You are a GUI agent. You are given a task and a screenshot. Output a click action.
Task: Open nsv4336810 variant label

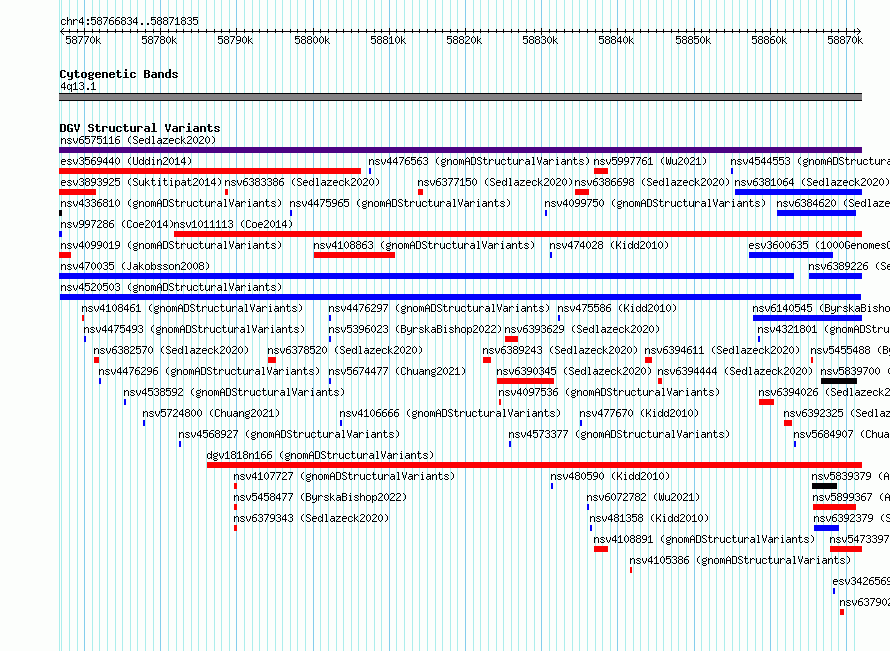click(171, 203)
